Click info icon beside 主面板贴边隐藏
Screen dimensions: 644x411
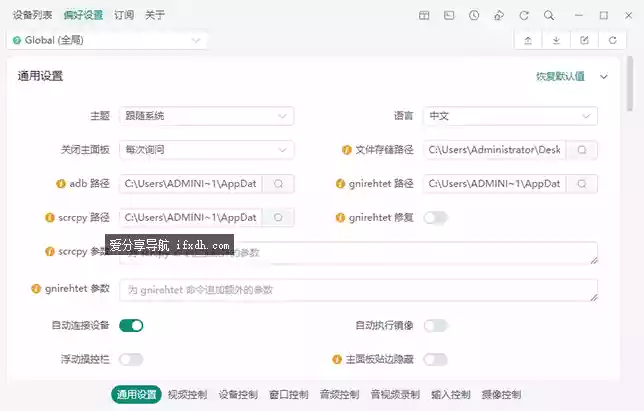tap(337, 360)
